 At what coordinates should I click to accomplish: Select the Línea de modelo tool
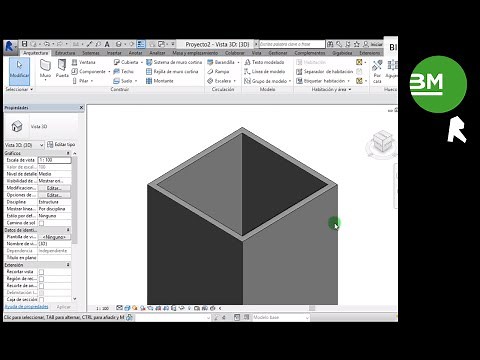pyautogui.click(x=265, y=71)
